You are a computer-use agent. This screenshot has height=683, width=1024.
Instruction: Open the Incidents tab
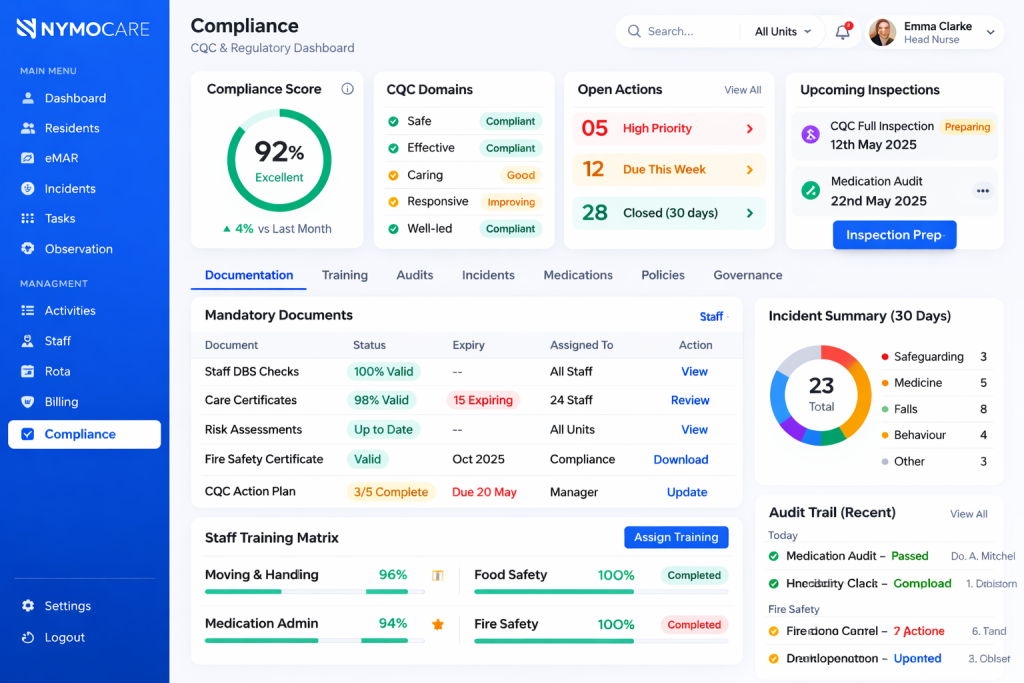point(488,275)
